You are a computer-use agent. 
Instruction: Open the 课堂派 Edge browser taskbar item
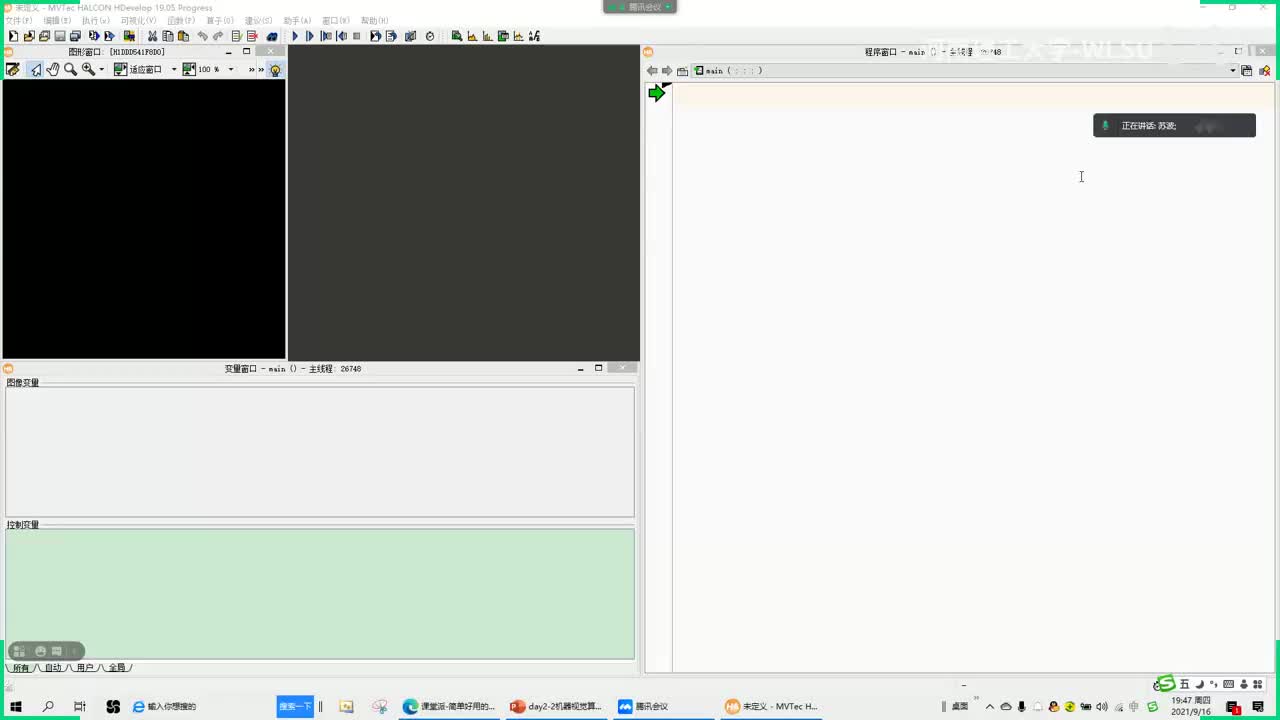449,707
